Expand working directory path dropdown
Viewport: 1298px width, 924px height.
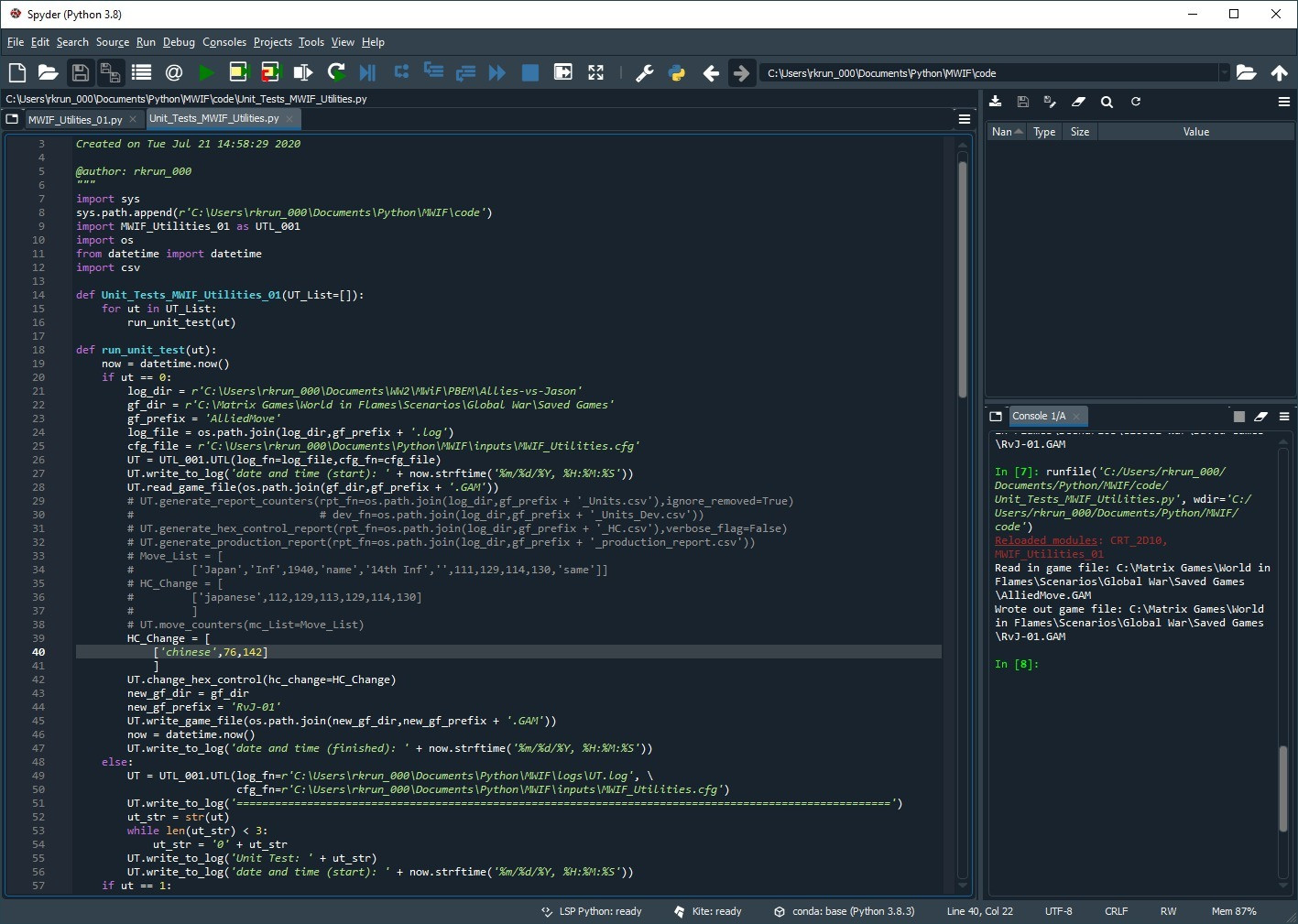(x=1224, y=73)
